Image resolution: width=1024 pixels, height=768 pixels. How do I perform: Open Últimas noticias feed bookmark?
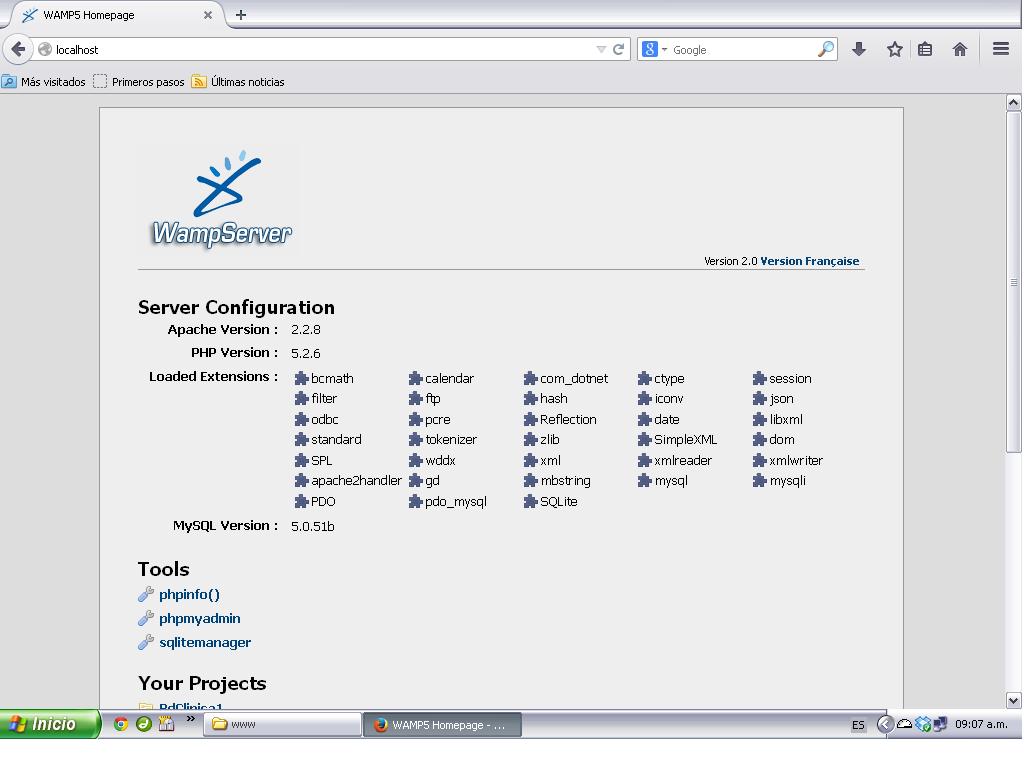238,82
